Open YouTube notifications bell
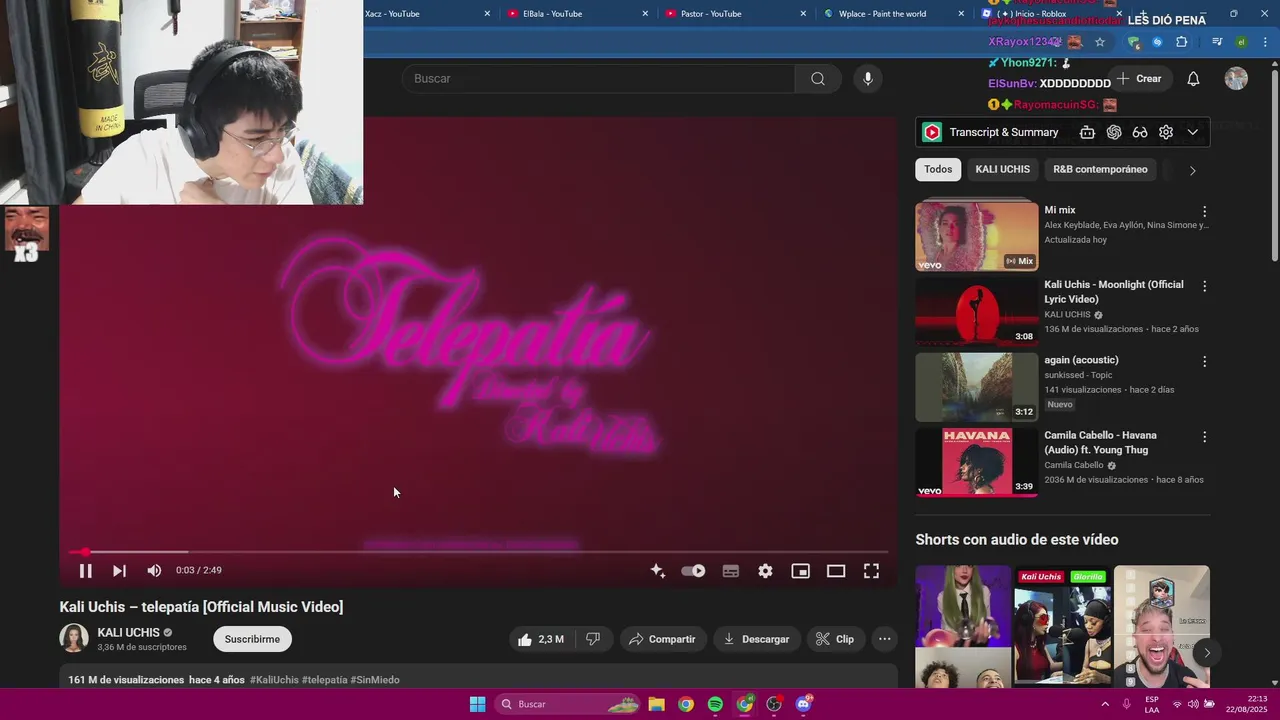The width and height of the screenshot is (1280, 720). [1193, 79]
